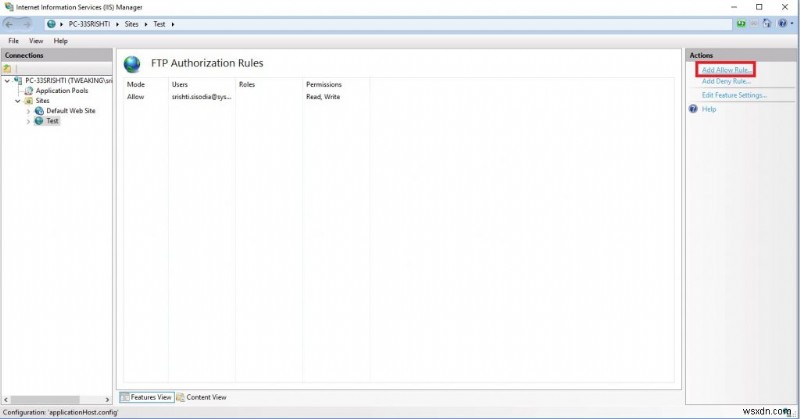This screenshot has width=800, height=419.
Task: Click the Content View tab icon
Action: pos(181,397)
